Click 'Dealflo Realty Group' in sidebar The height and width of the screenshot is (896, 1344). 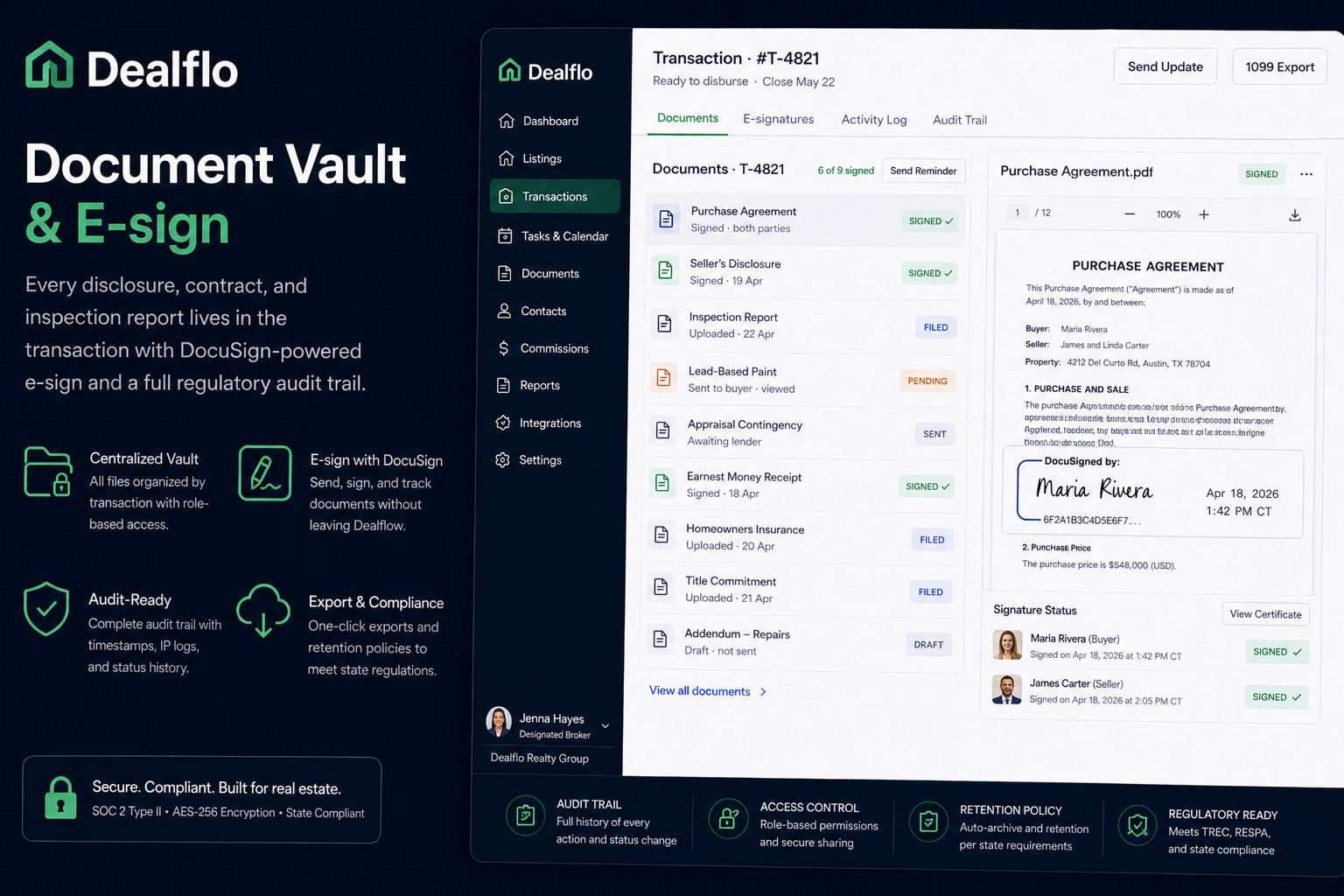[539, 759]
